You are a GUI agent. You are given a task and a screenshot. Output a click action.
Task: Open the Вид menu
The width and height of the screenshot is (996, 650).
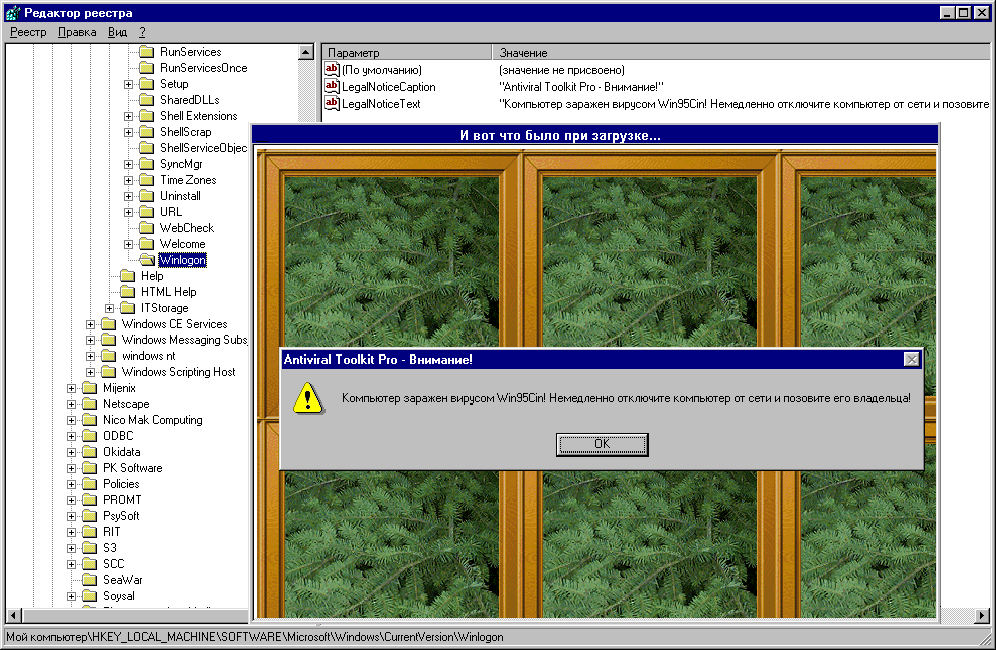[117, 32]
